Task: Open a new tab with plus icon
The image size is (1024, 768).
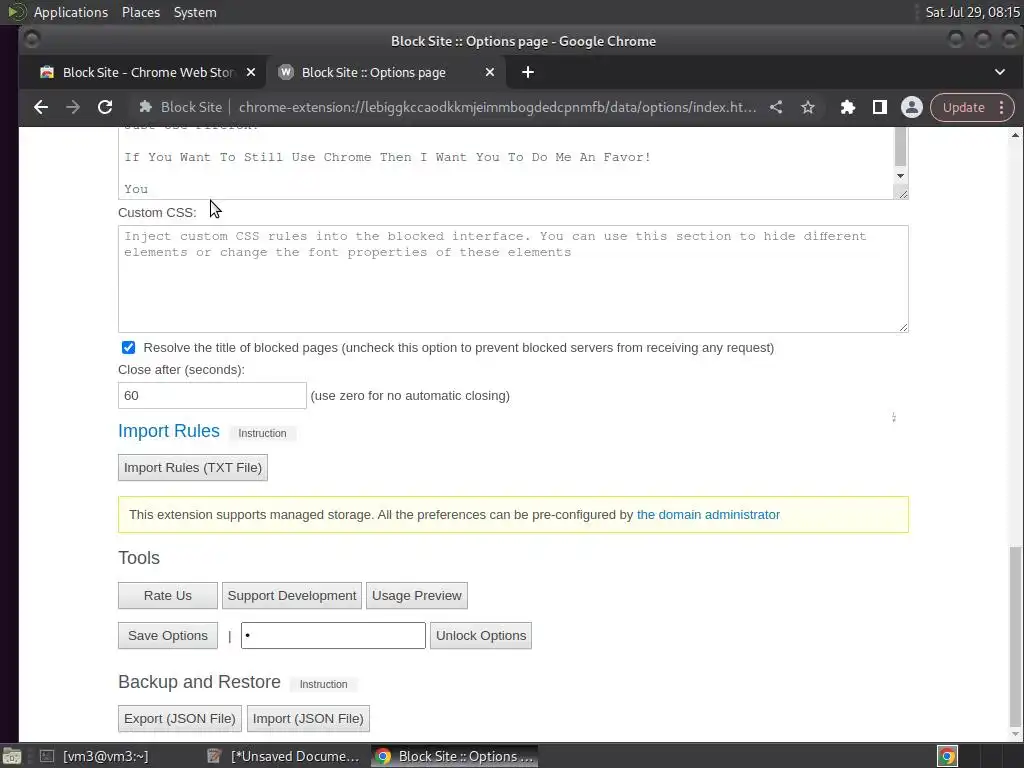Action: tap(528, 72)
